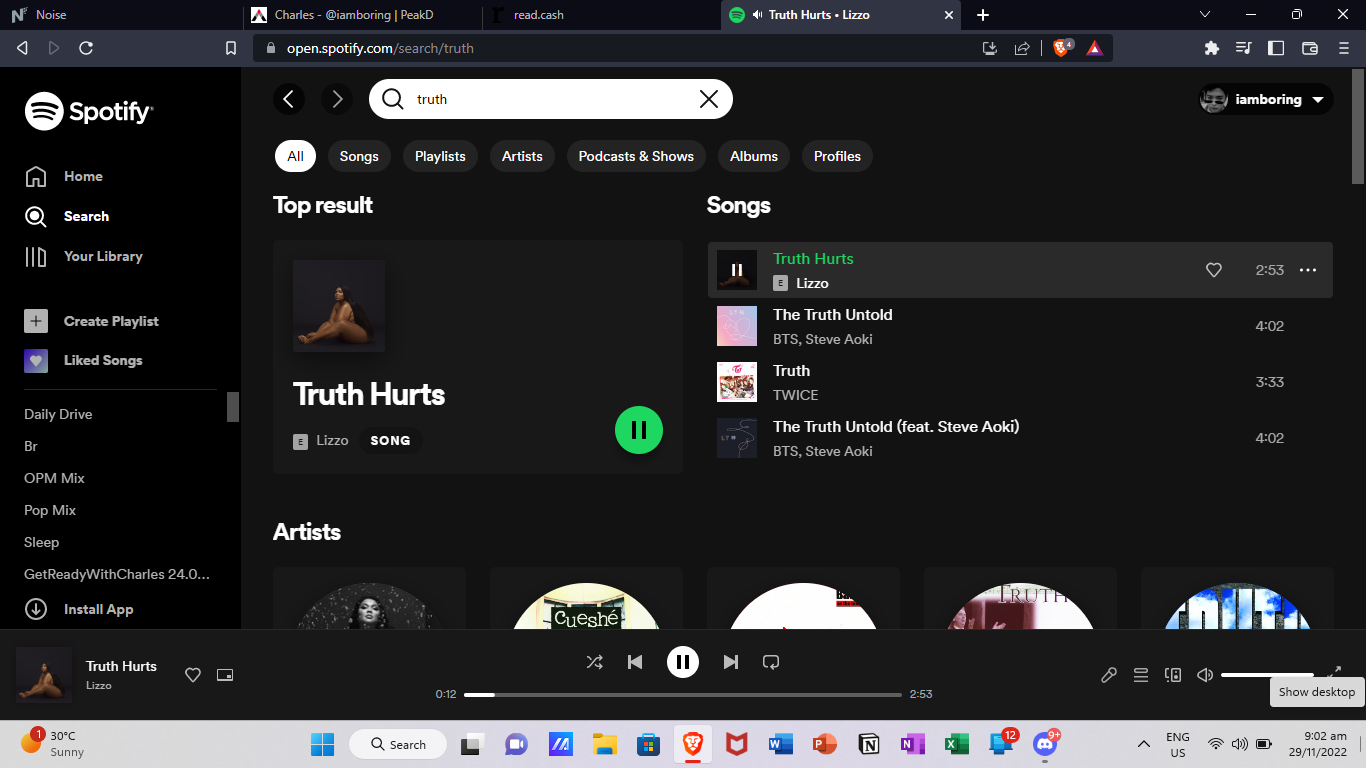Adjust the volume slider

tap(1267, 675)
